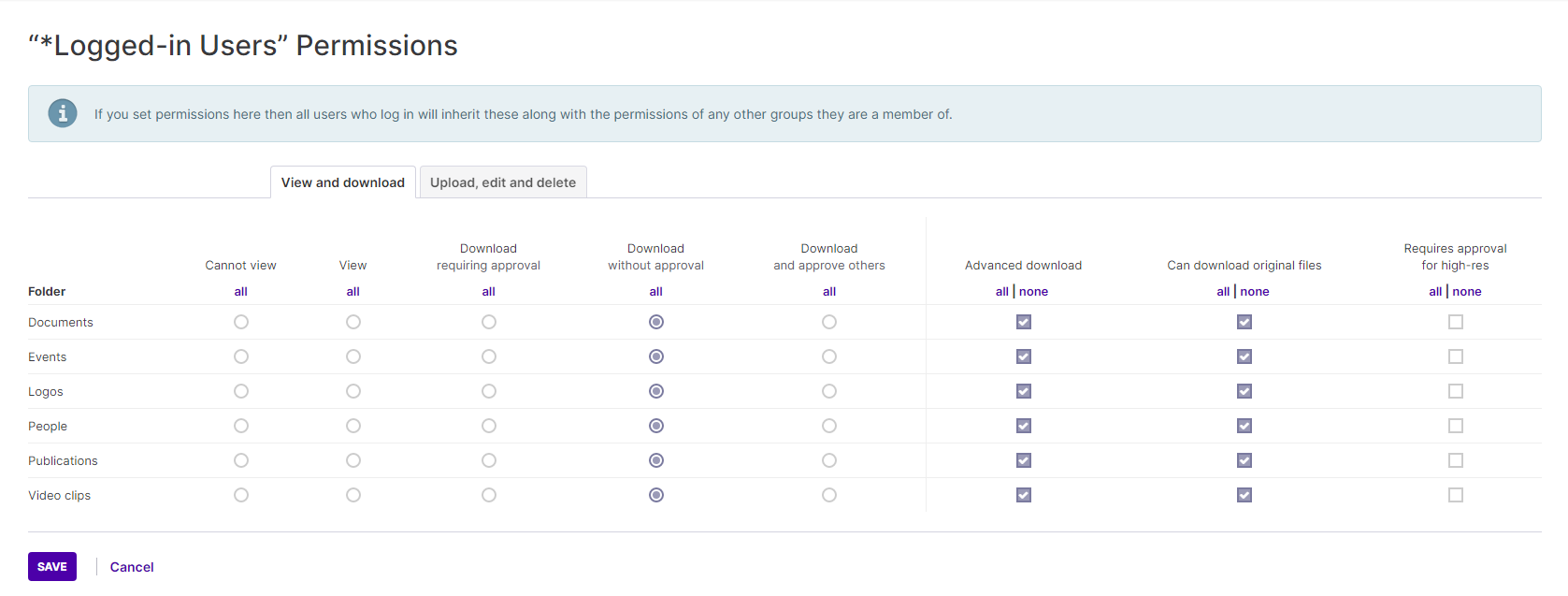The width and height of the screenshot is (1568, 596).
Task: Click the Video clips folder name
Action: pos(59,496)
